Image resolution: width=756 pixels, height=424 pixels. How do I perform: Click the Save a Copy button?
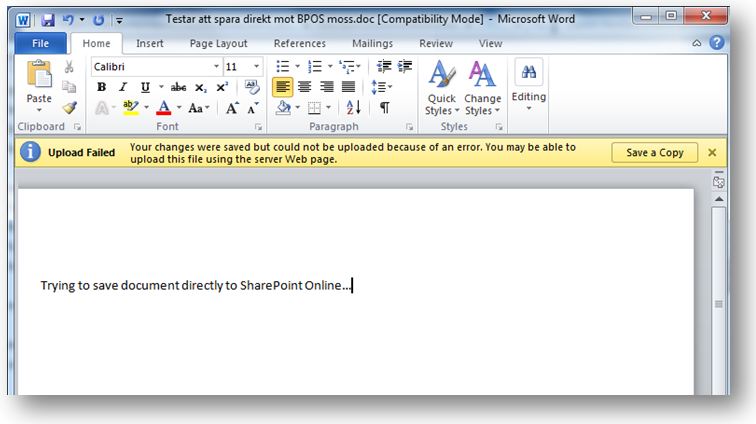coord(655,153)
